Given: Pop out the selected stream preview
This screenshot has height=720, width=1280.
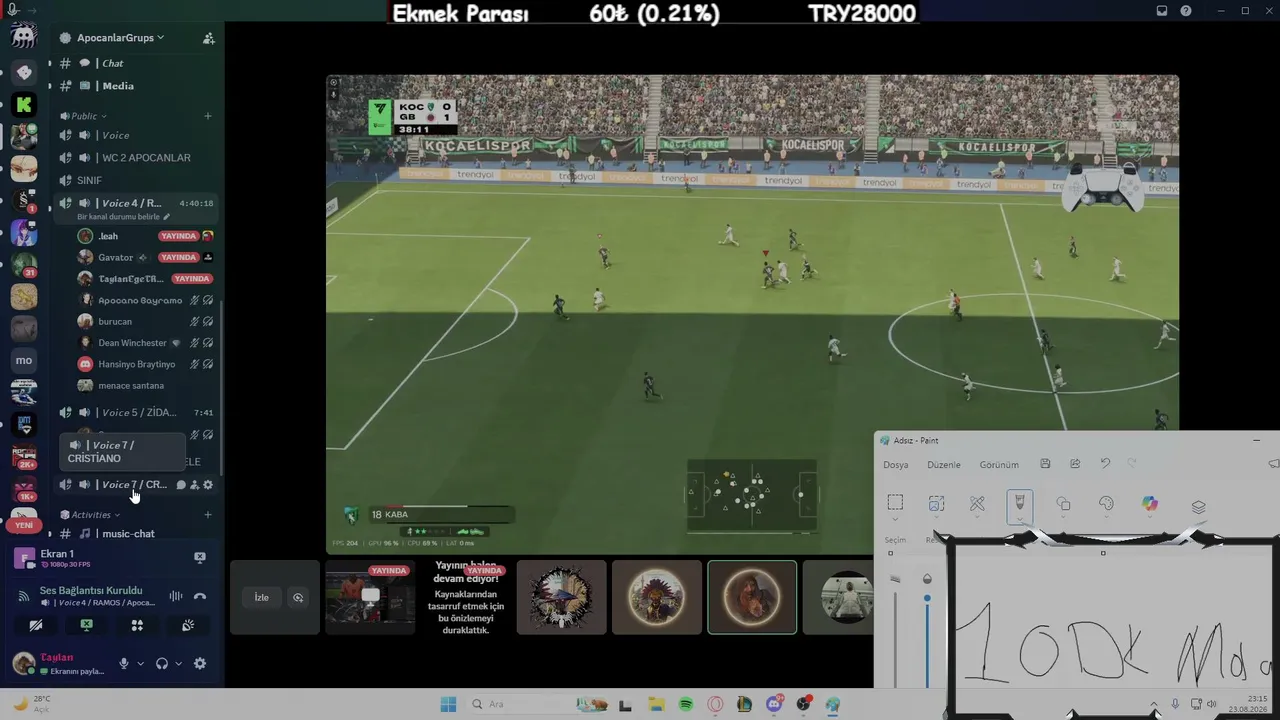Looking at the screenshot, I should 298,598.
